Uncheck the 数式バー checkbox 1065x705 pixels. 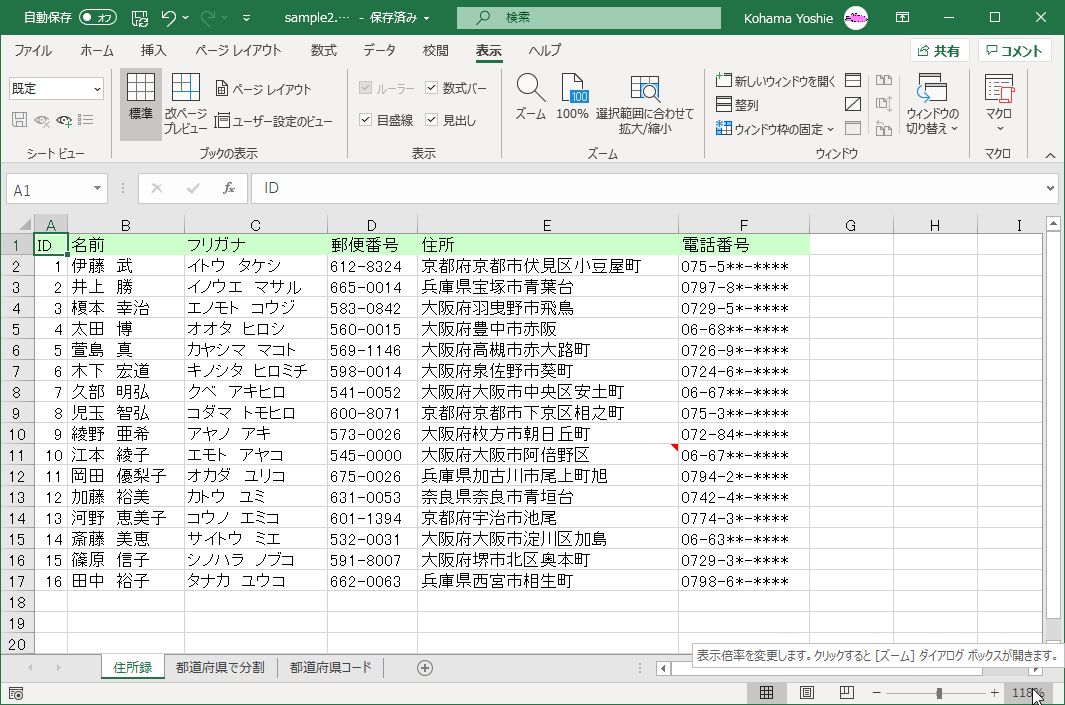(431, 88)
